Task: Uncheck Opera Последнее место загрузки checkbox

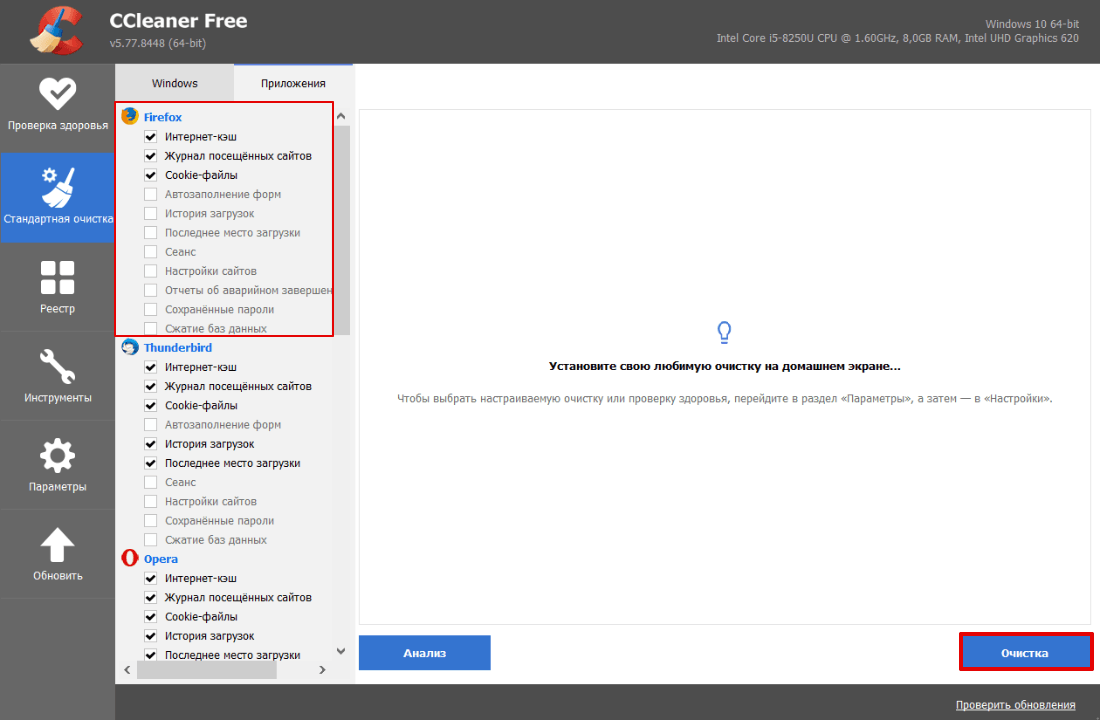Action: tap(150, 655)
